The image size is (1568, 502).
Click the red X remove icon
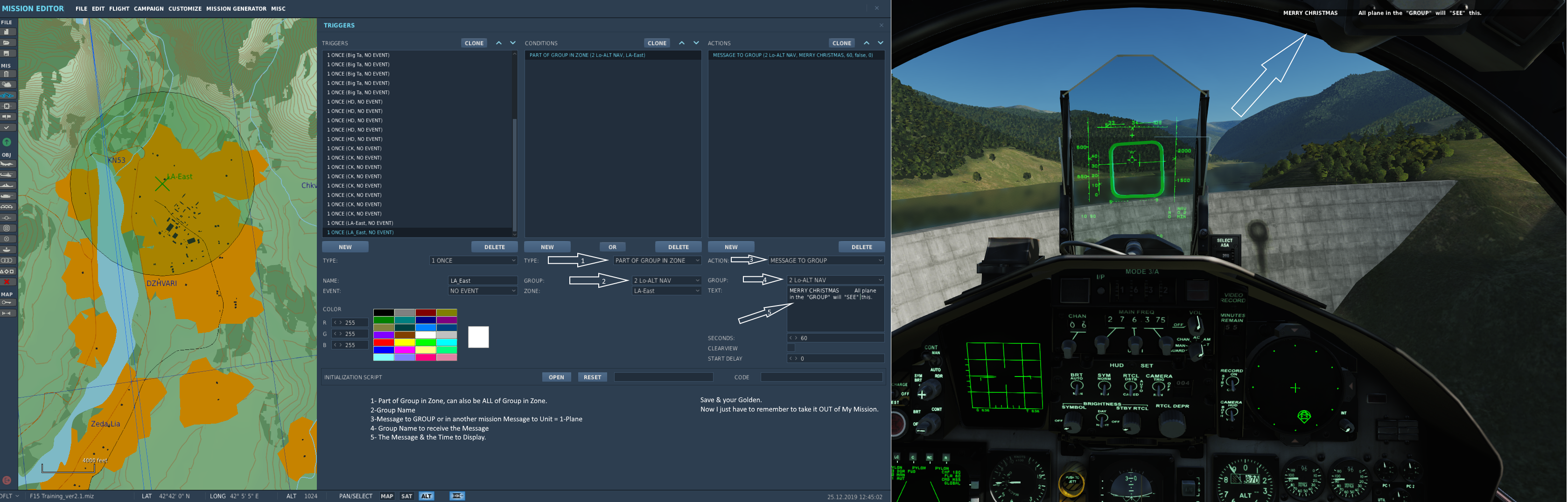point(7,282)
